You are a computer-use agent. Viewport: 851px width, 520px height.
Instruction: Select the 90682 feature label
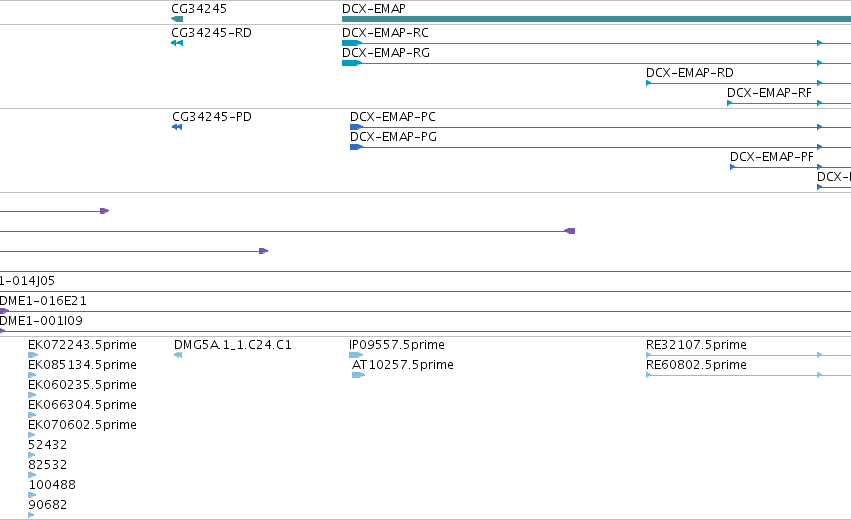(x=48, y=505)
